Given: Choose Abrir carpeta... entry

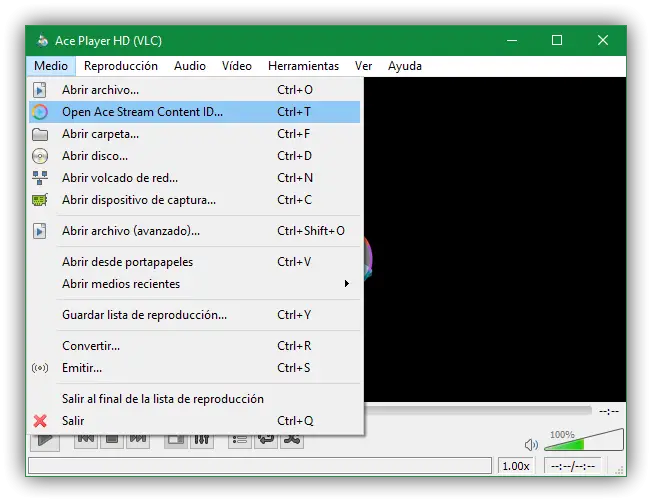Looking at the screenshot, I should tap(195, 134).
